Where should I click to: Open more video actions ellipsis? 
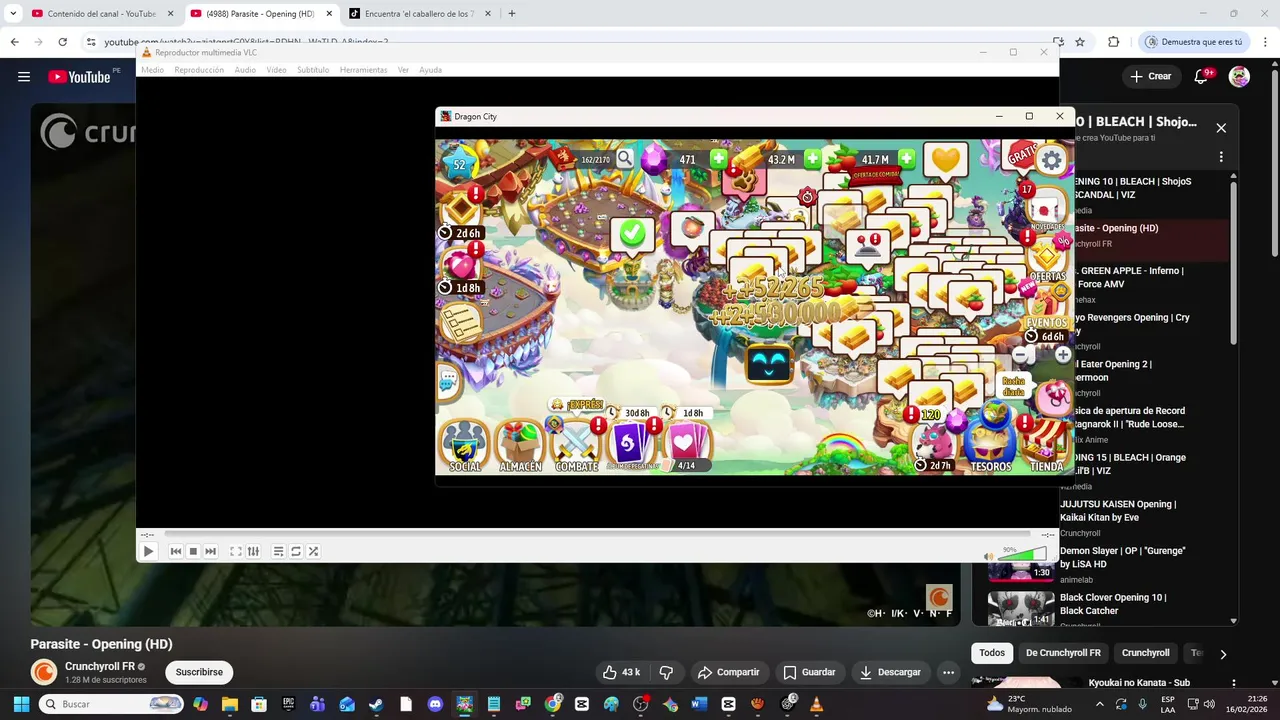[948, 672]
